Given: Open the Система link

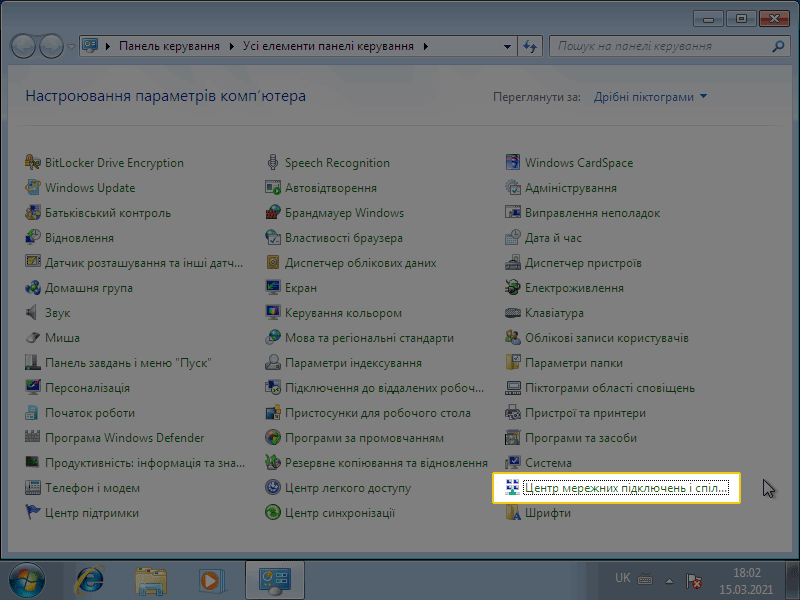Looking at the screenshot, I should point(548,463).
